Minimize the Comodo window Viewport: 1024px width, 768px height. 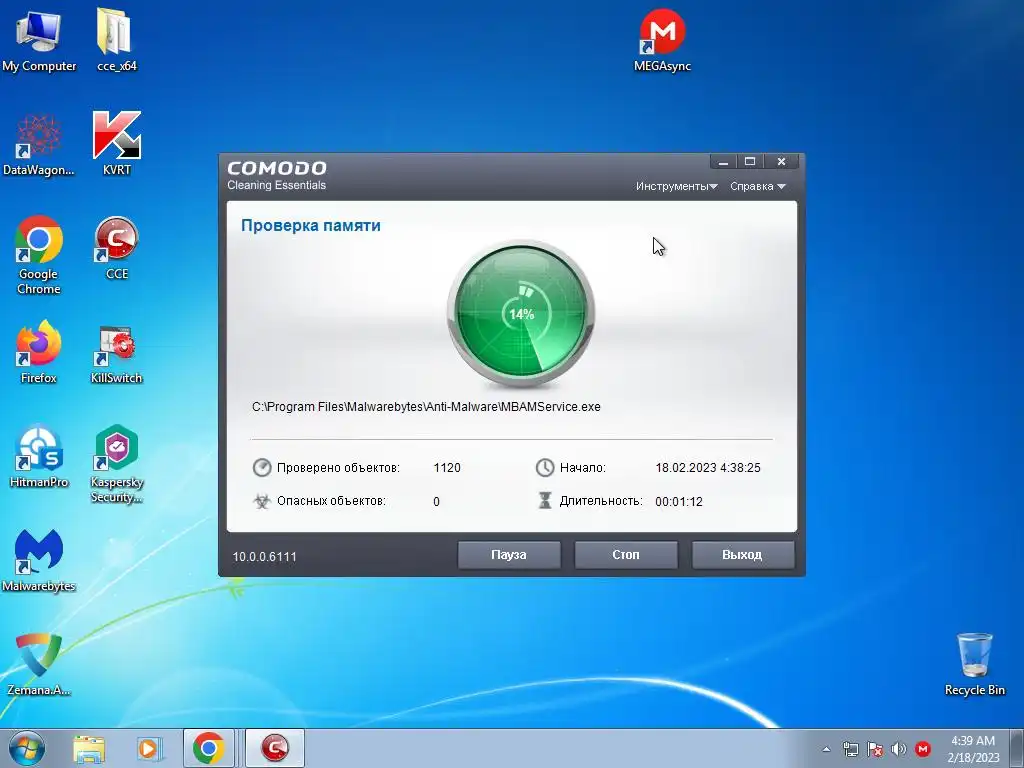tap(723, 162)
